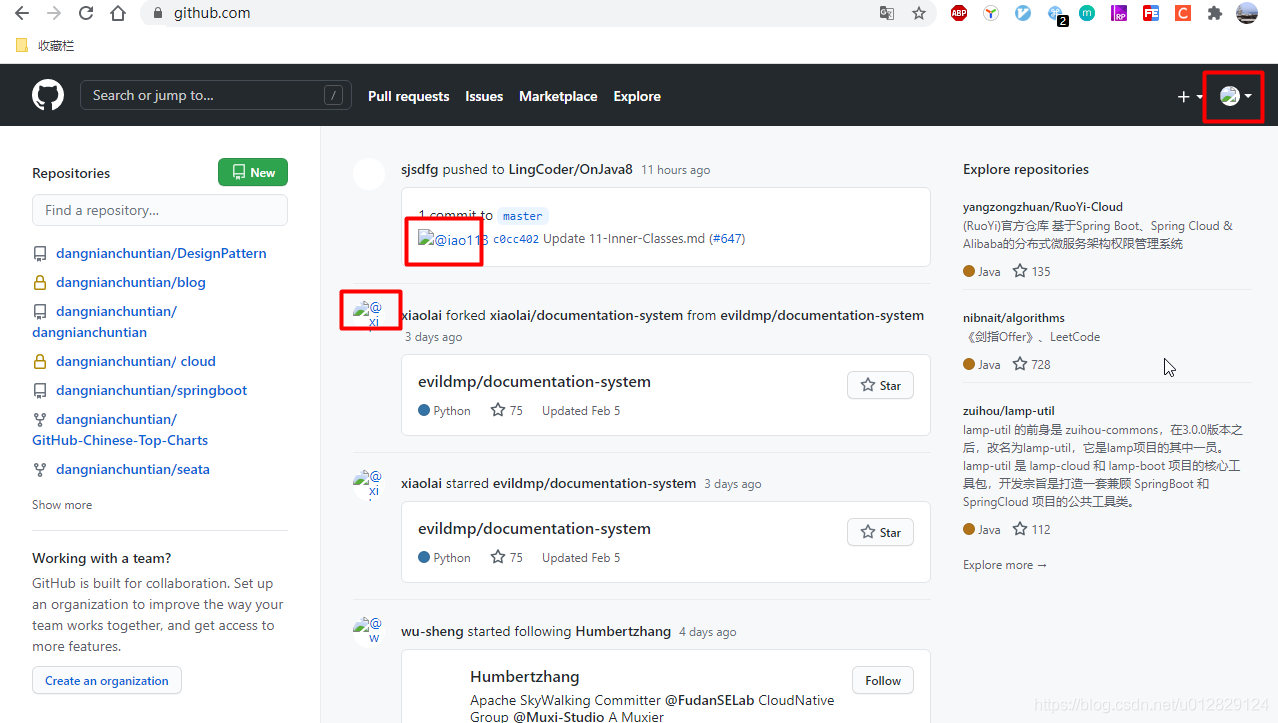Open the translate page icon in address bar
Screen dimensions: 1278x723
[x=886, y=13]
